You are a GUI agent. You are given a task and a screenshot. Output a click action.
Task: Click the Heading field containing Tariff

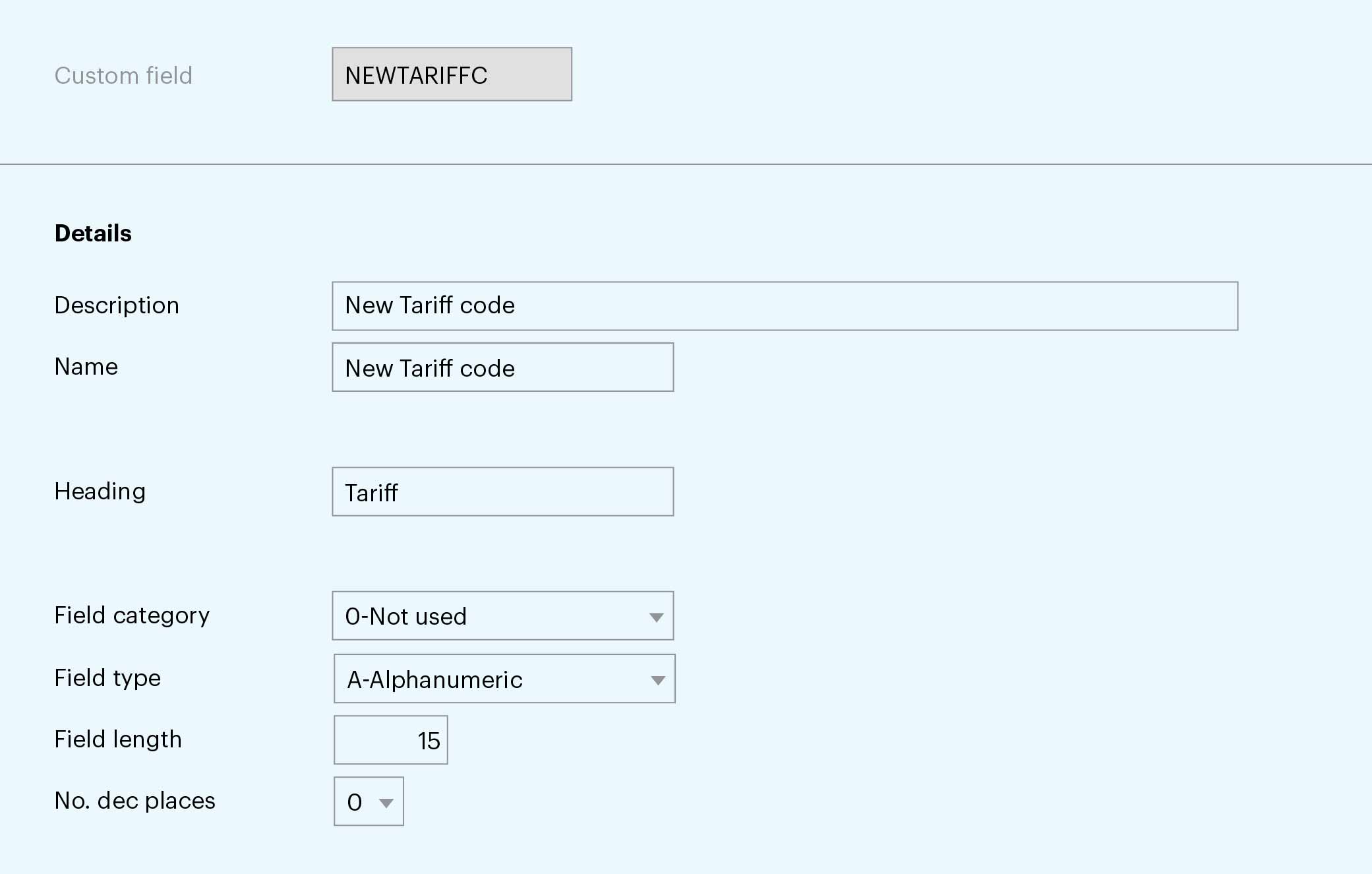pos(502,492)
